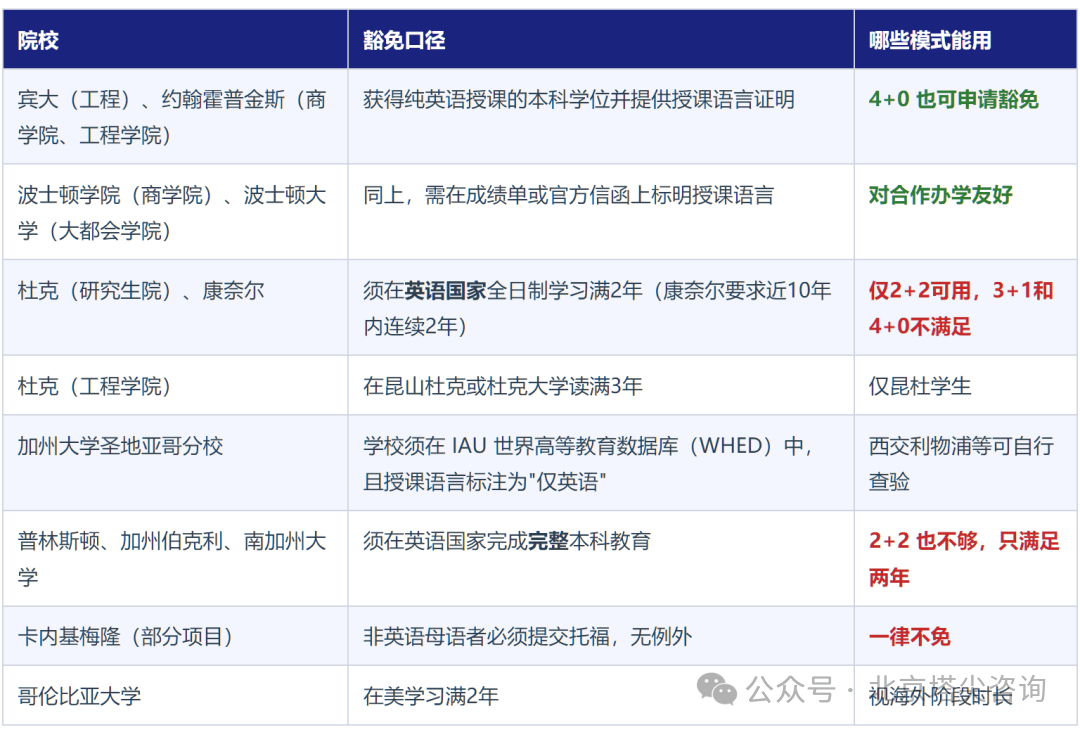Select the 普林斯顿、加州伯克利、南加州大学 cell
The height and width of the screenshot is (732, 1080).
[175, 558]
